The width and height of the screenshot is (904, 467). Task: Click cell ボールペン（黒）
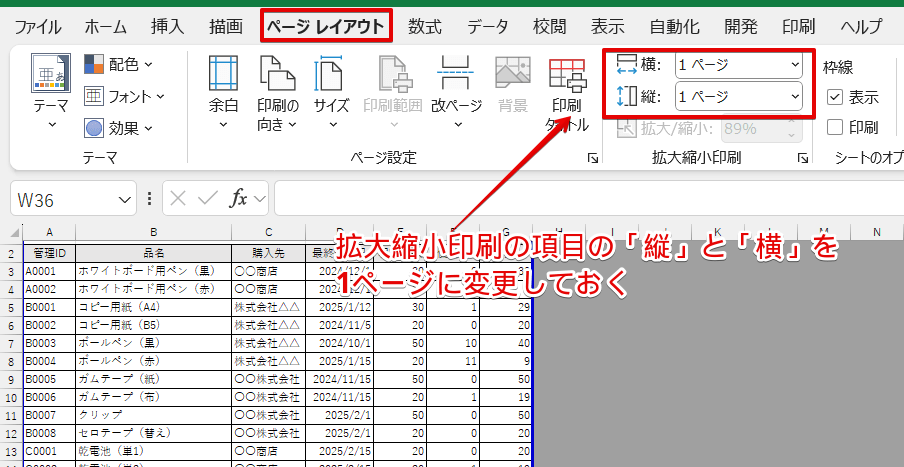pos(154,344)
